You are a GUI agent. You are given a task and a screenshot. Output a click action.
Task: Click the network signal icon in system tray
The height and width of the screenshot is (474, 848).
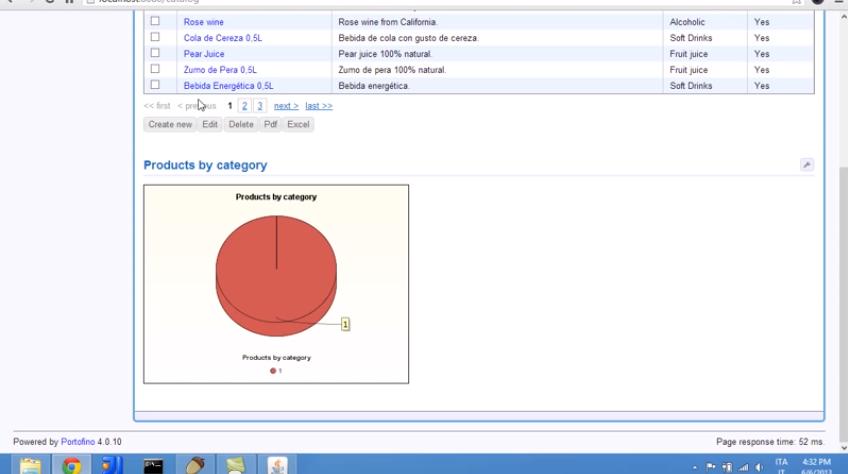point(744,468)
